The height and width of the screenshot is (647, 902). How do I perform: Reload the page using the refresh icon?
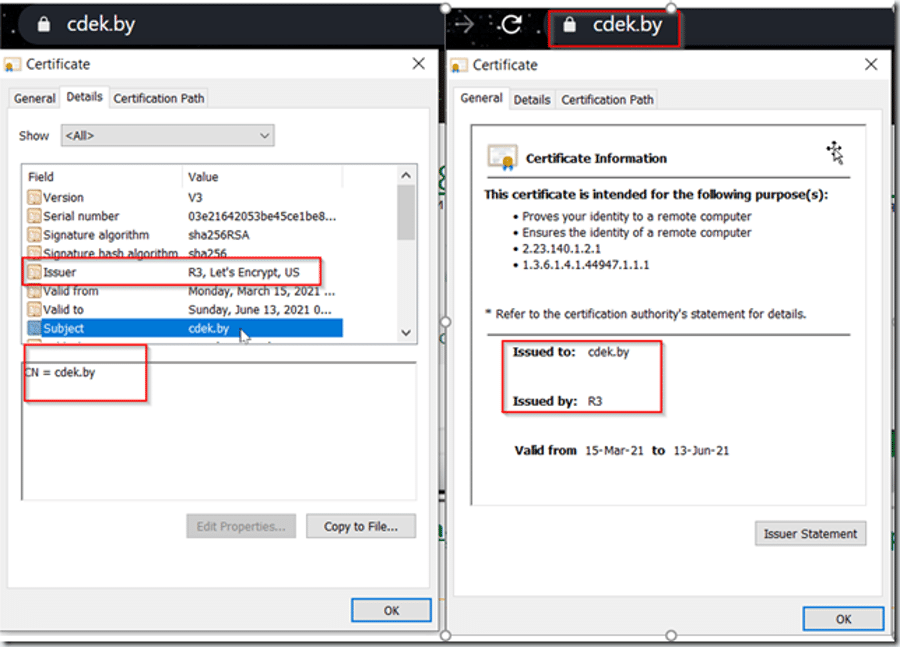[511, 24]
